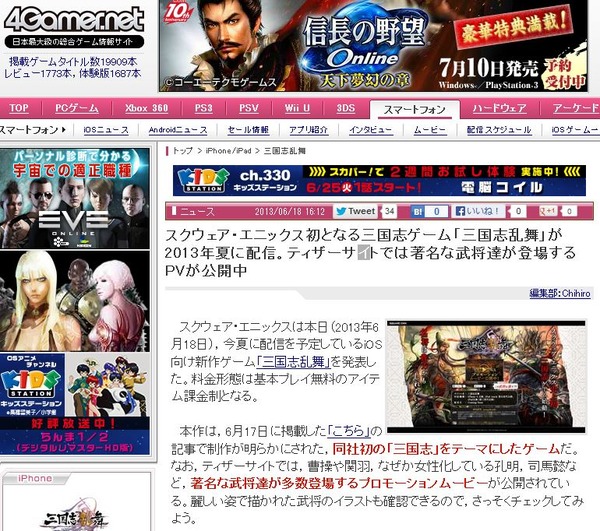Click the Hatena B! bookmark icon
The image size is (600, 531).
pyautogui.click(x=417, y=212)
